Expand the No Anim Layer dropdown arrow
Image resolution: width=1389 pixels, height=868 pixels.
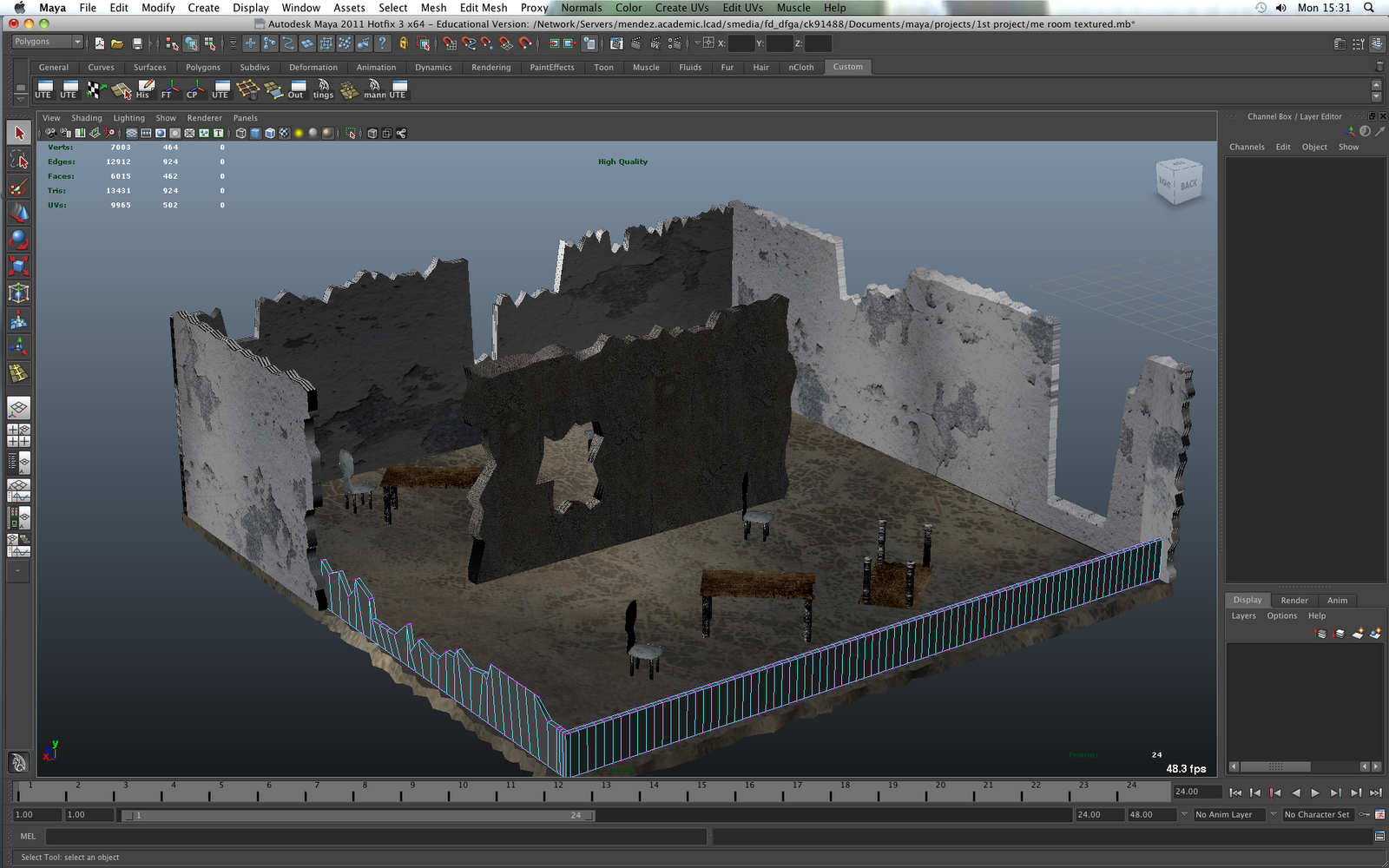pyautogui.click(x=1184, y=814)
